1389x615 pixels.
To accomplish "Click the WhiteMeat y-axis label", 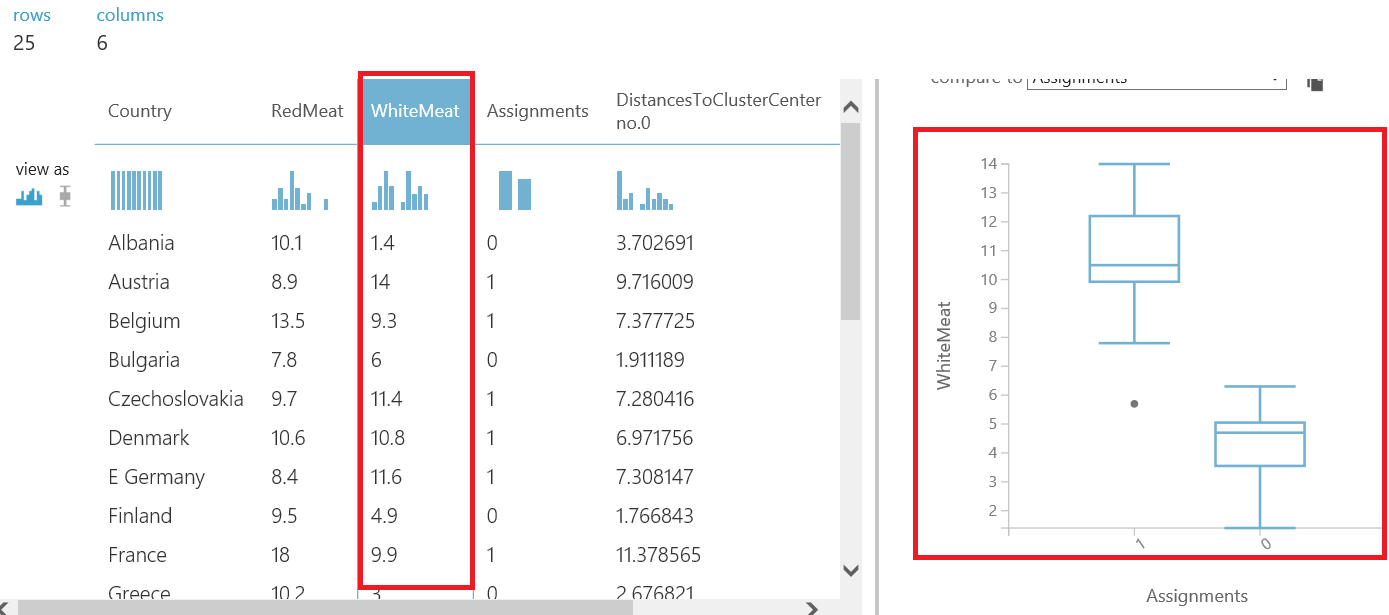I will pos(943,345).
